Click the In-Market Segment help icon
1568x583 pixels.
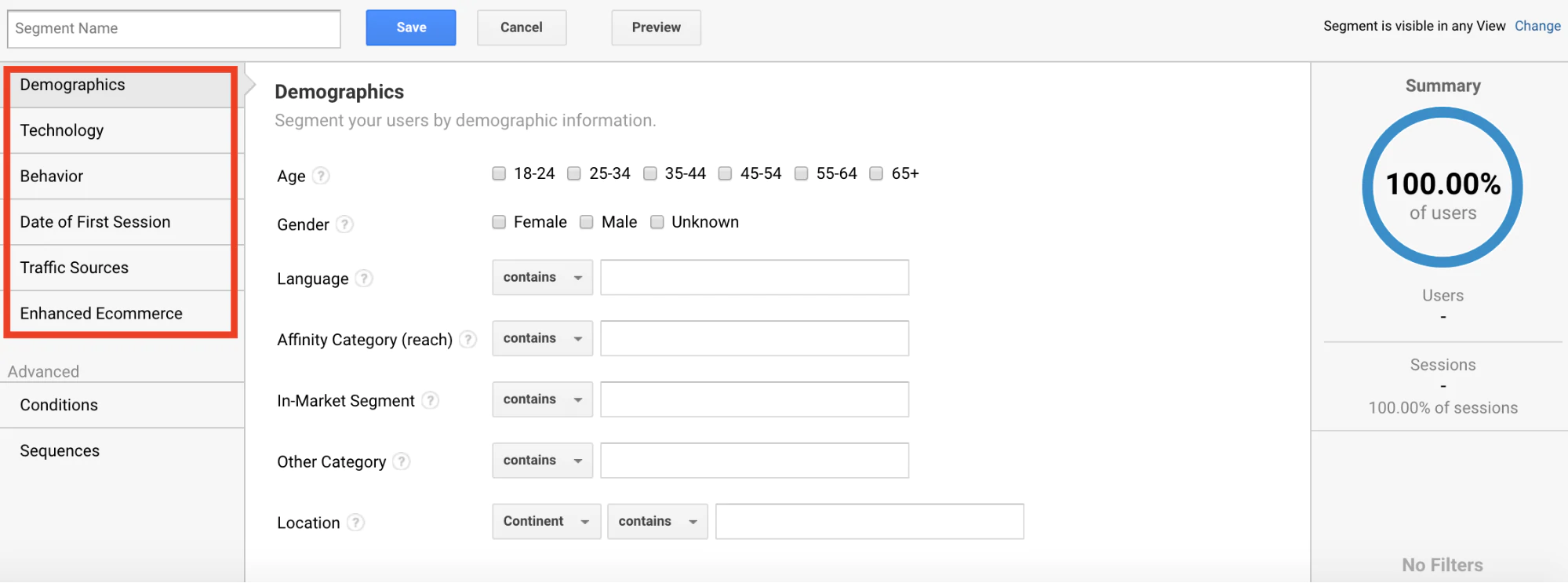pyautogui.click(x=430, y=401)
